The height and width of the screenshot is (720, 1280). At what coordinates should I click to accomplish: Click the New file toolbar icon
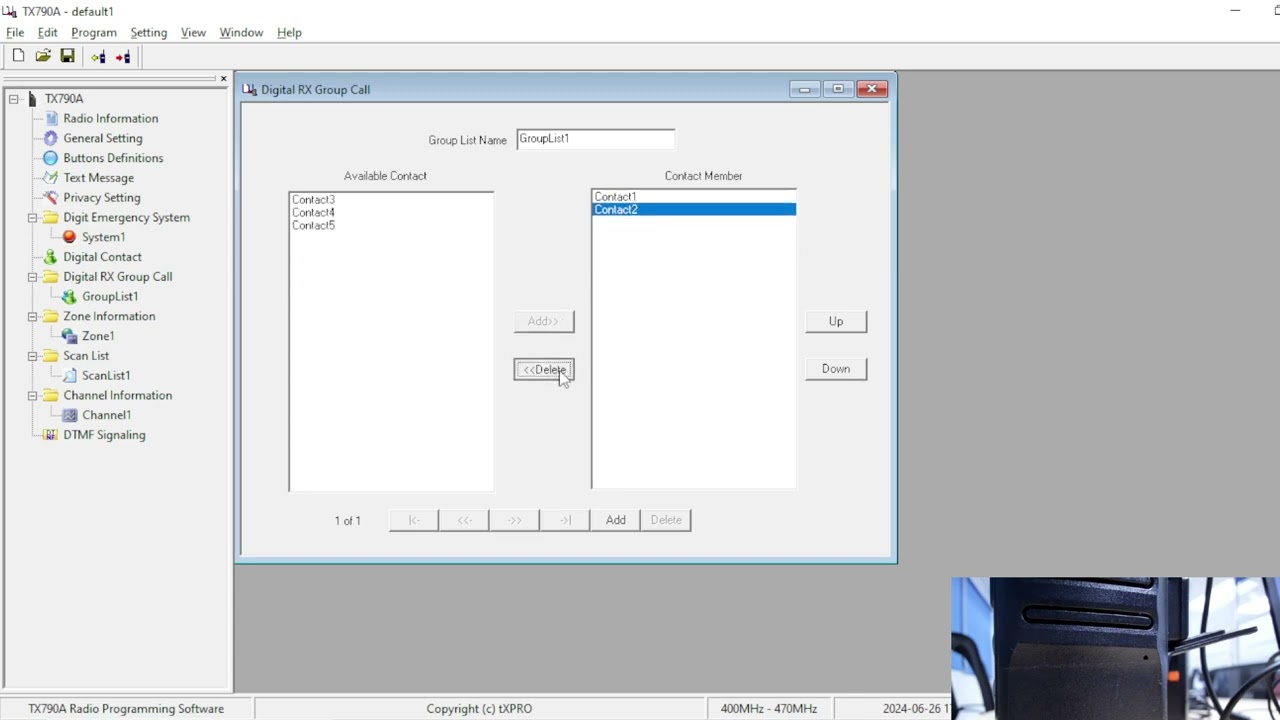tap(18, 57)
